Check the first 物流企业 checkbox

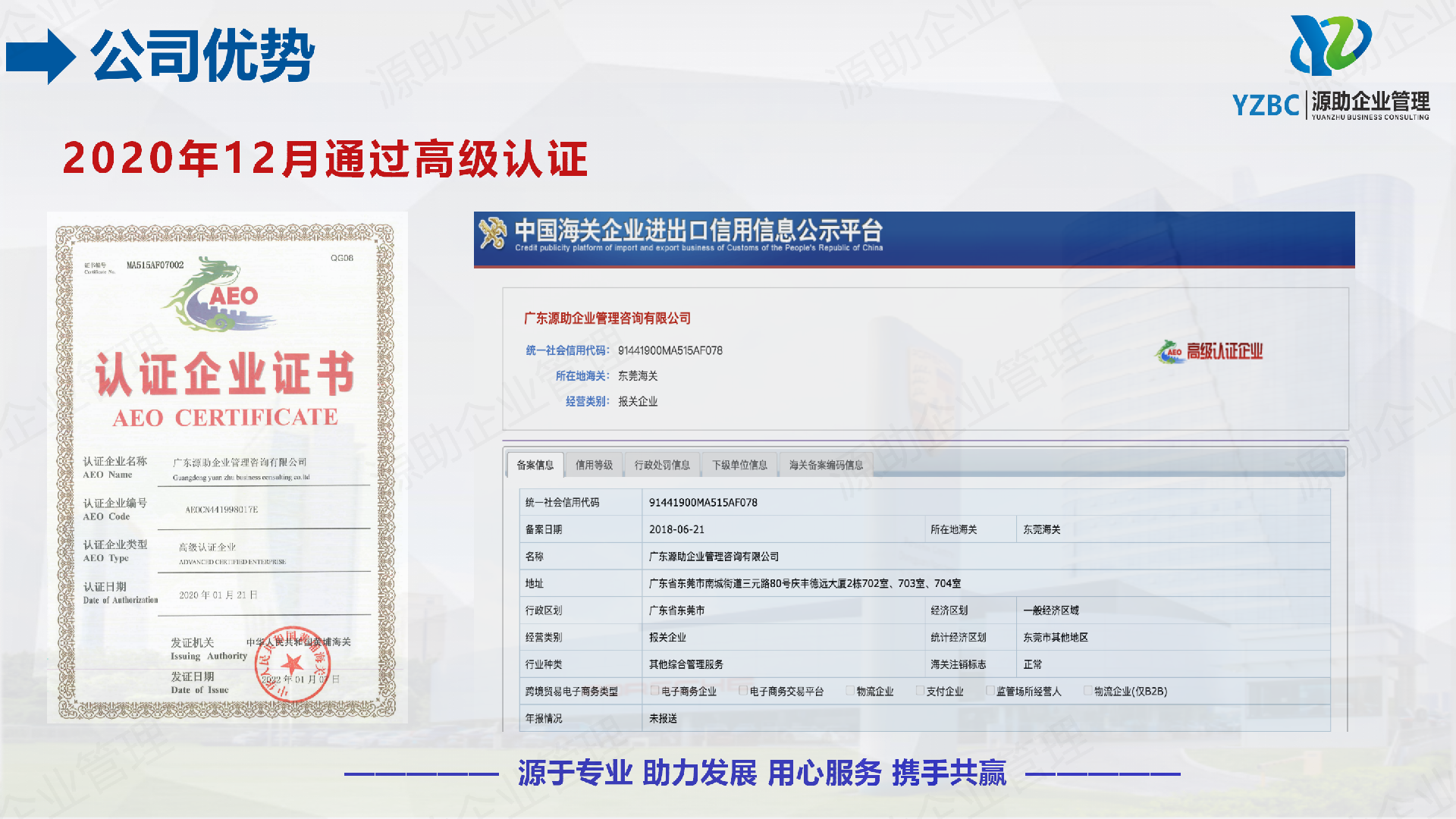[850, 691]
